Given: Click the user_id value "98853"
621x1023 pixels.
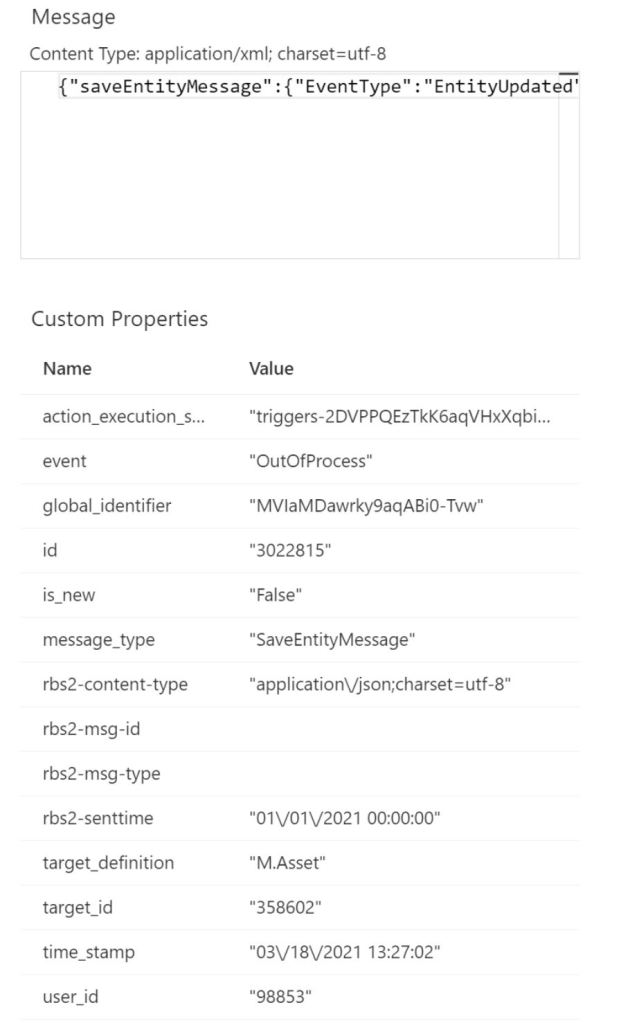Looking at the screenshot, I should 279,996.
